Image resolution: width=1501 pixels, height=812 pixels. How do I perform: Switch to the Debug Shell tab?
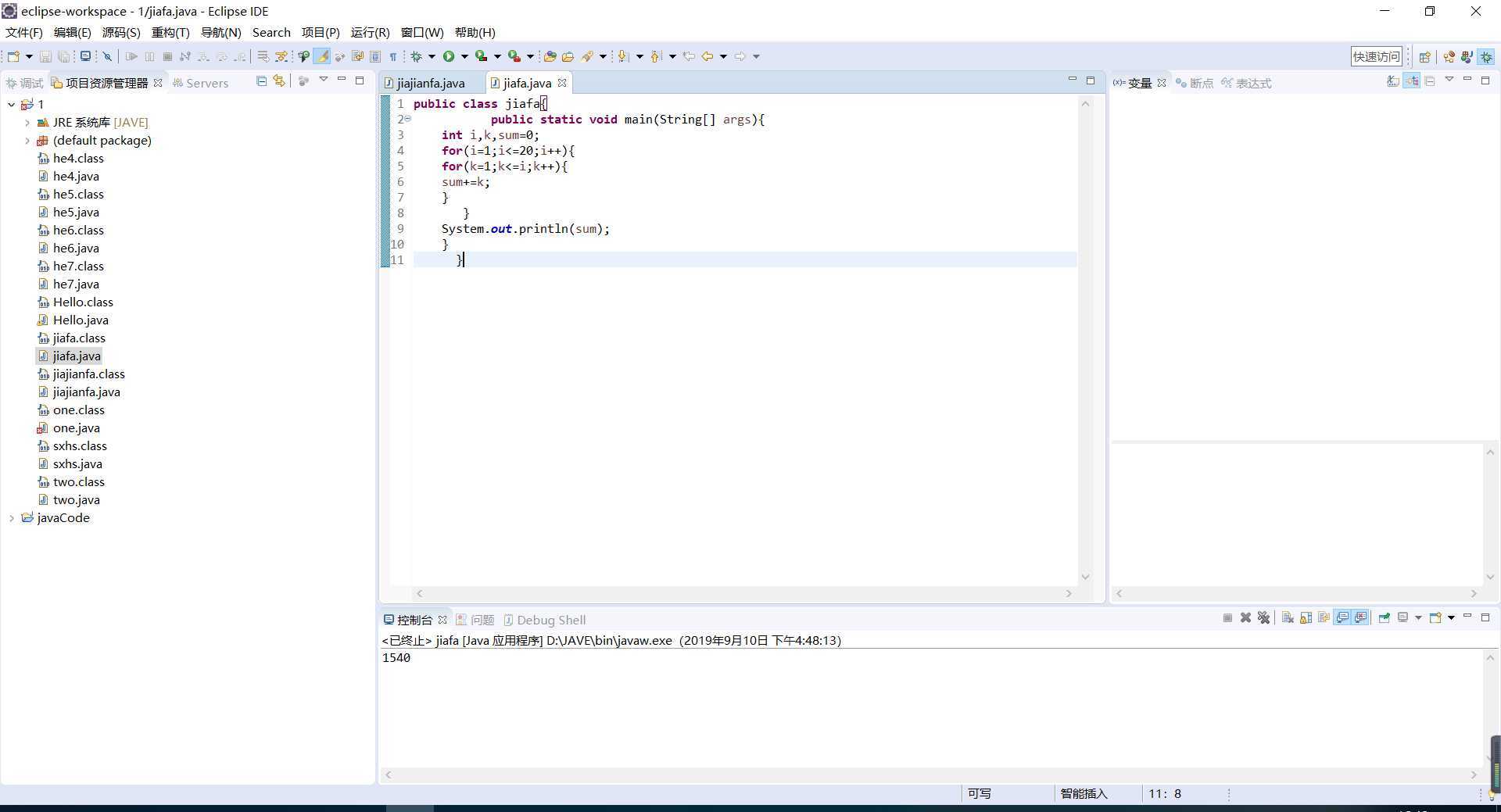coord(544,620)
